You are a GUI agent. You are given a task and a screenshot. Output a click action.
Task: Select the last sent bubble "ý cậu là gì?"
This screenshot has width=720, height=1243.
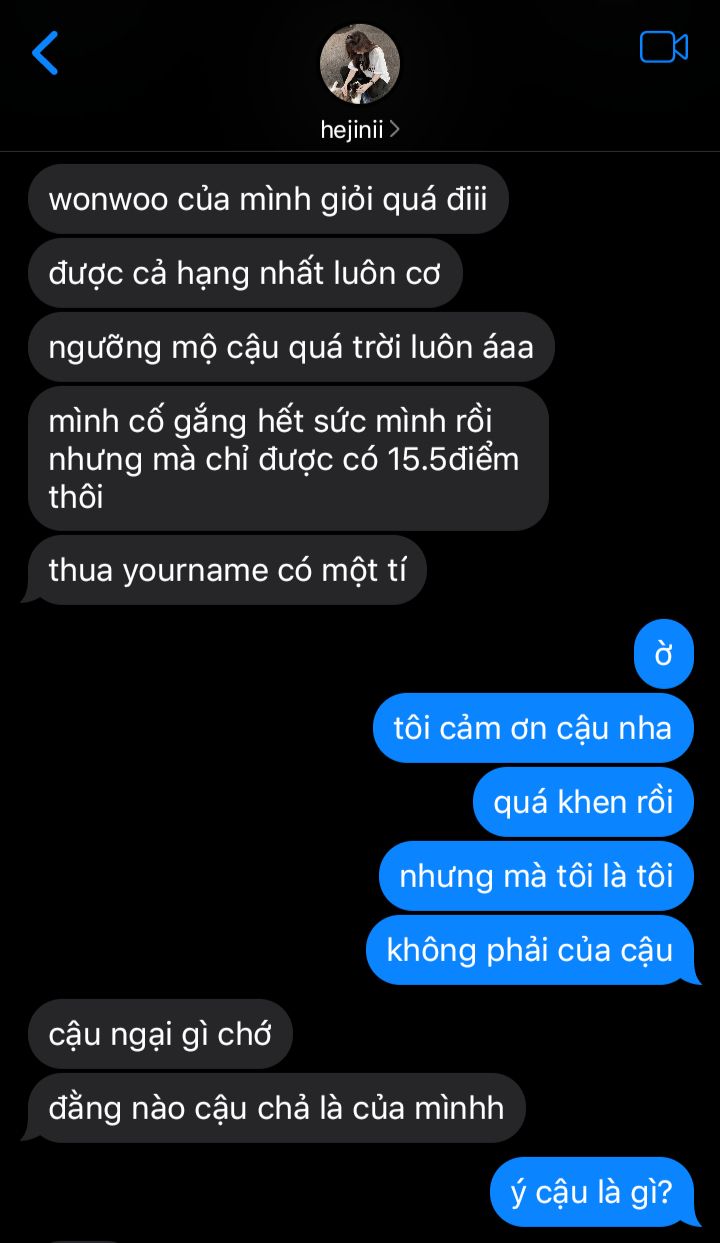pos(594,1192)
